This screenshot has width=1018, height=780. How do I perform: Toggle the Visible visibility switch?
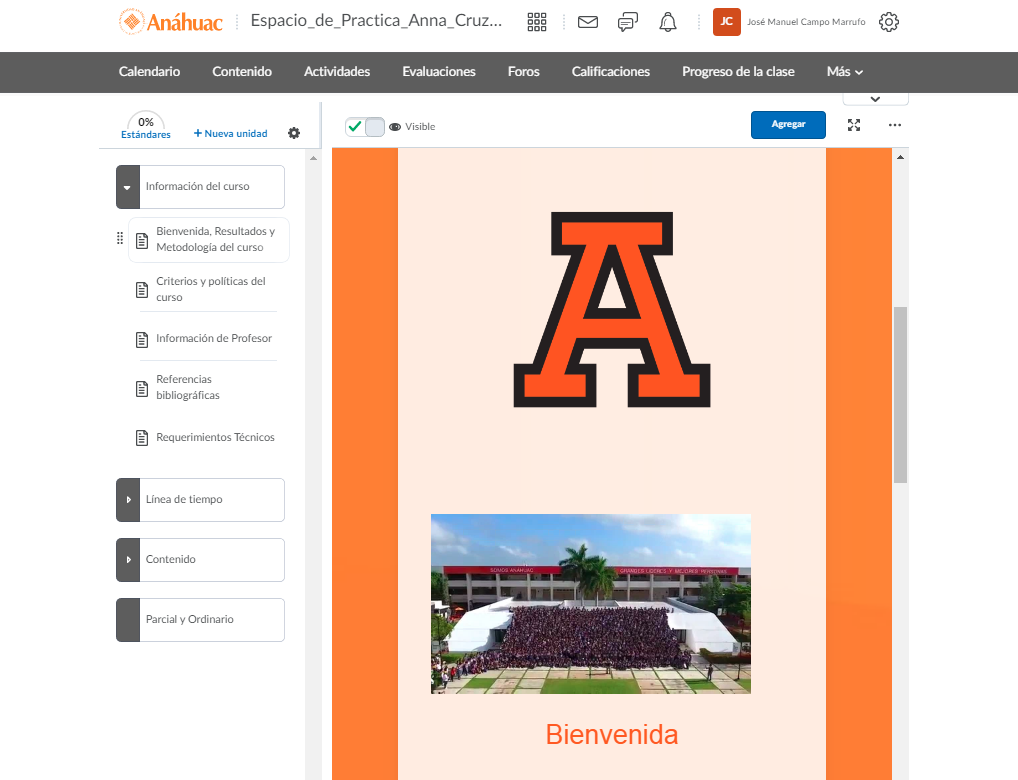pos(365,127)
